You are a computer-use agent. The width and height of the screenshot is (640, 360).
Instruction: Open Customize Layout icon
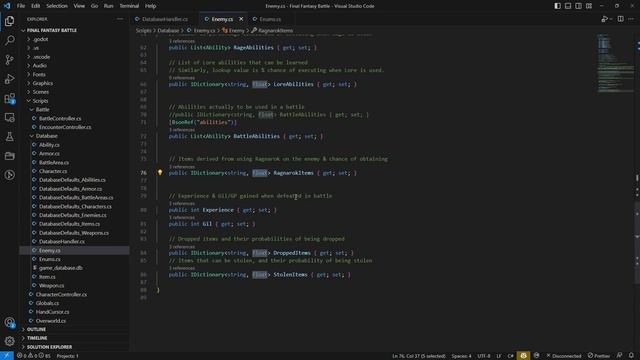click(589, 6)
